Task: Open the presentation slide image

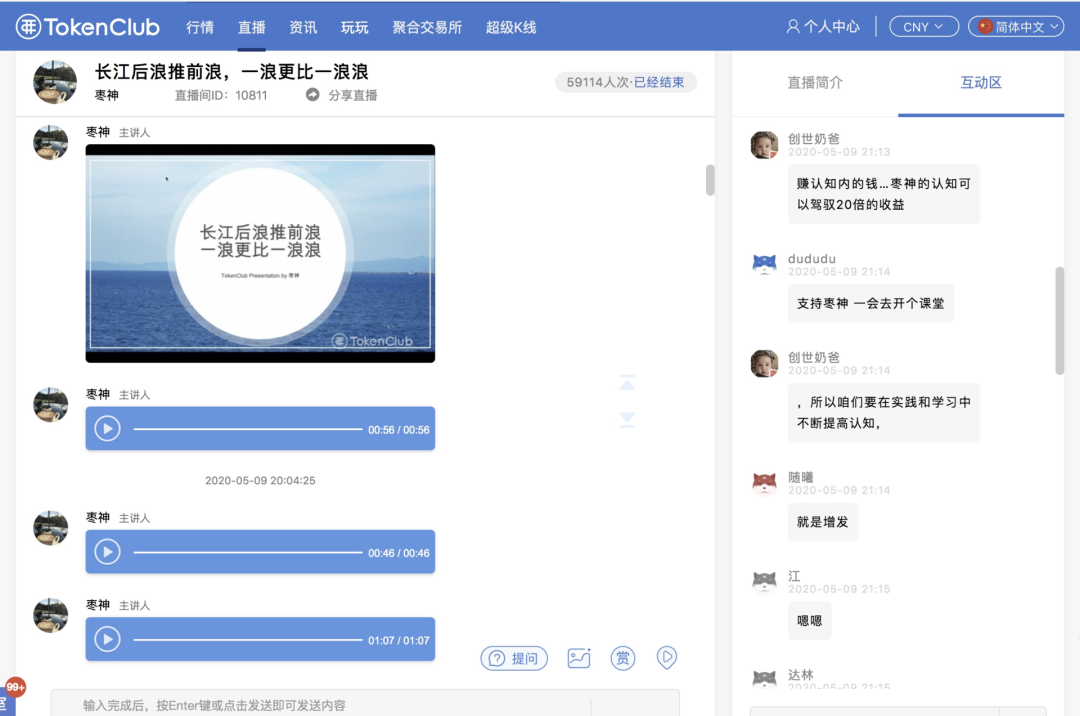Action: [x=260, y=253]
